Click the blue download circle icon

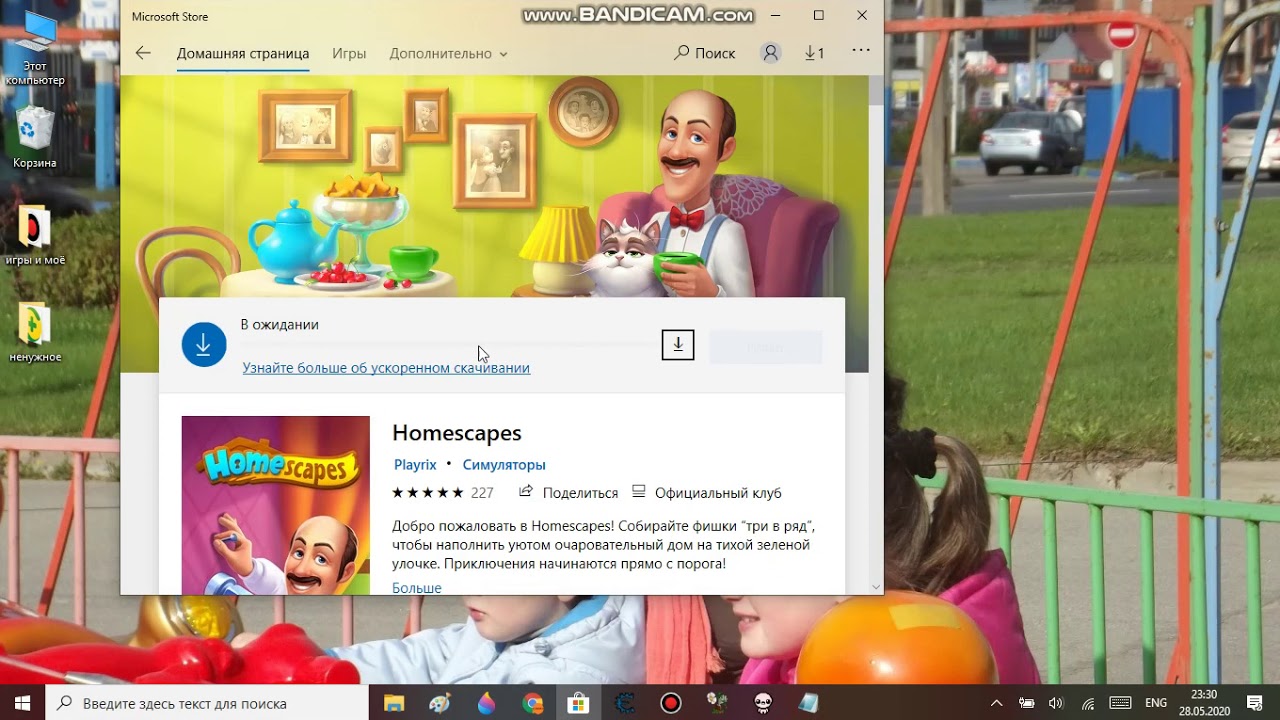(x=204, y=345)
